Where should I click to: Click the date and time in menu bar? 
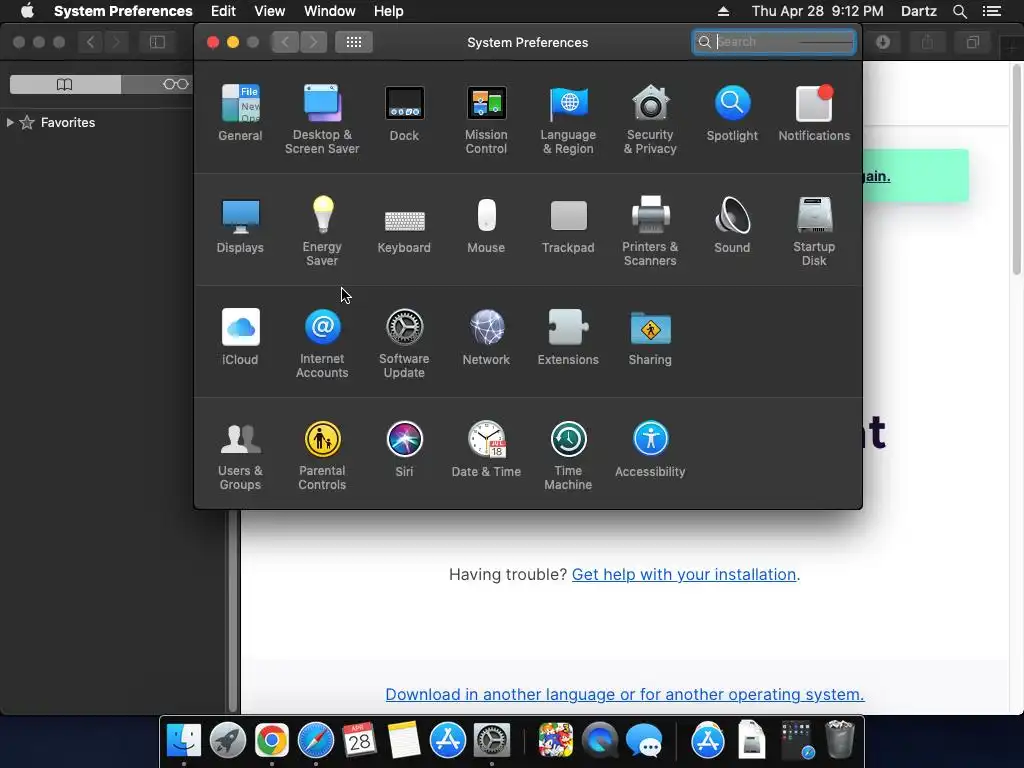[818, 11]
